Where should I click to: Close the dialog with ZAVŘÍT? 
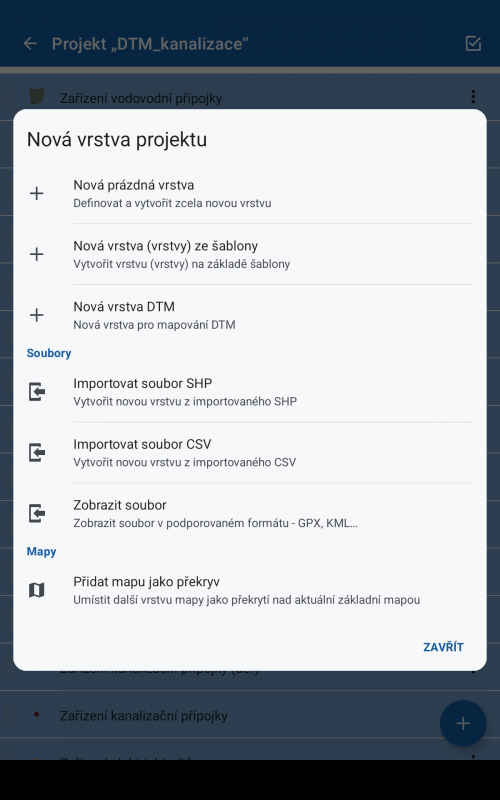443,647
